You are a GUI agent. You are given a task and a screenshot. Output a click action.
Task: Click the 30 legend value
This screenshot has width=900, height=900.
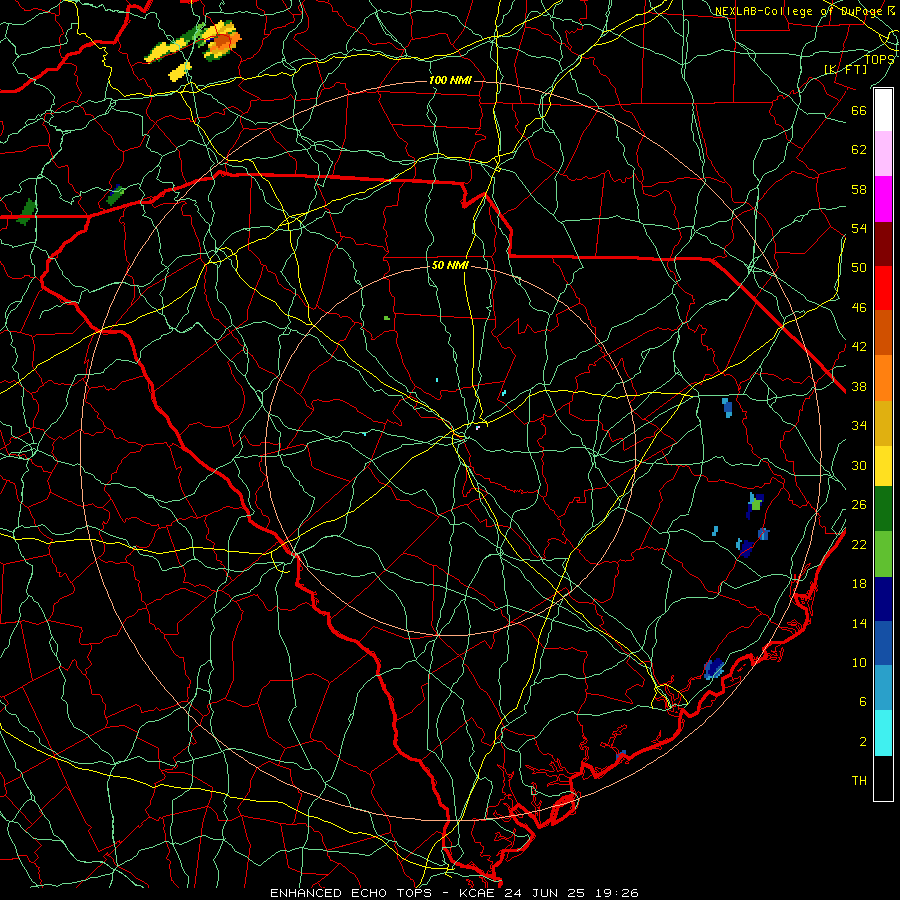click(859, 465)
